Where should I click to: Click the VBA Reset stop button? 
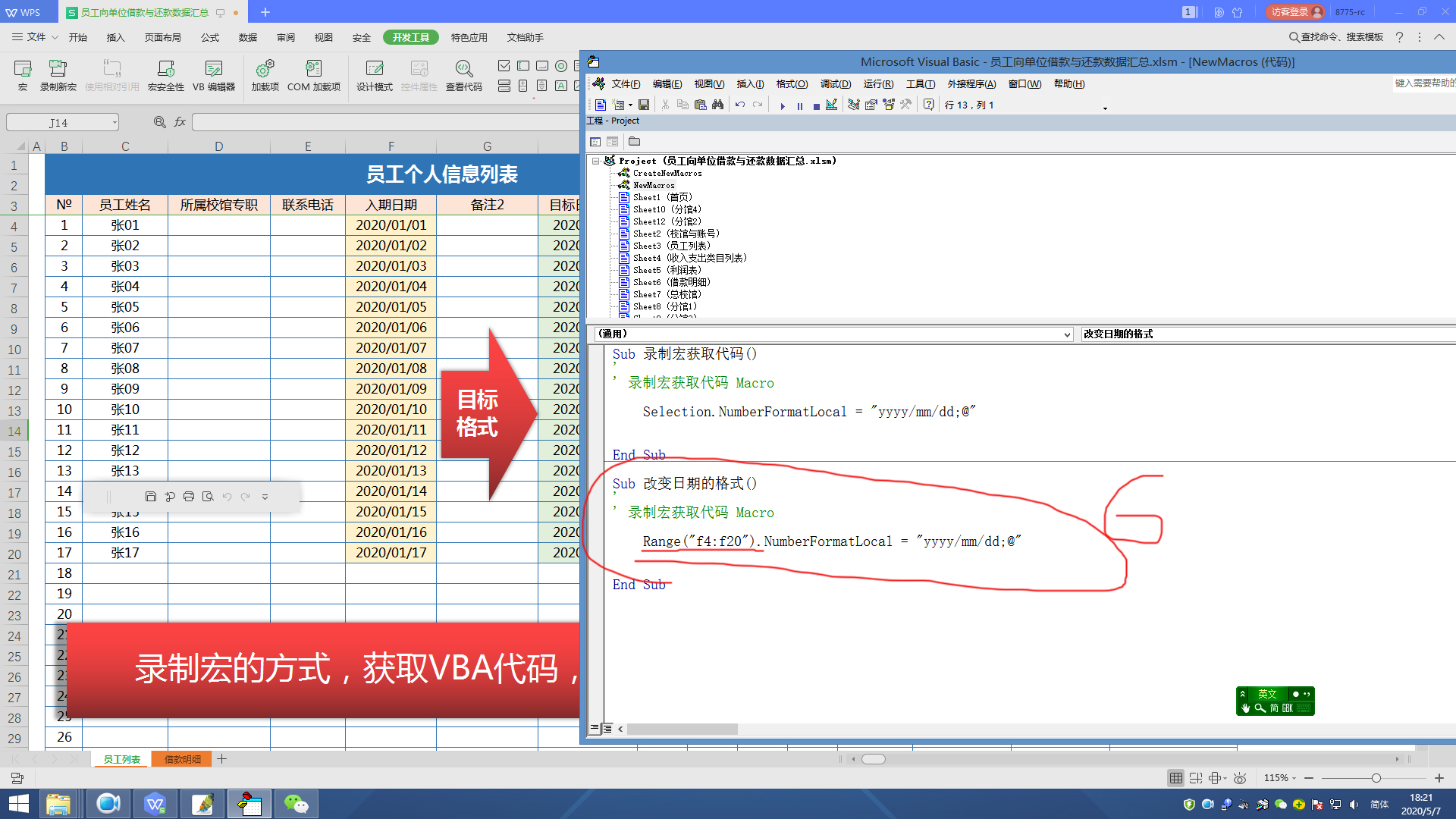pyautogui.click(x=816, y=106)
